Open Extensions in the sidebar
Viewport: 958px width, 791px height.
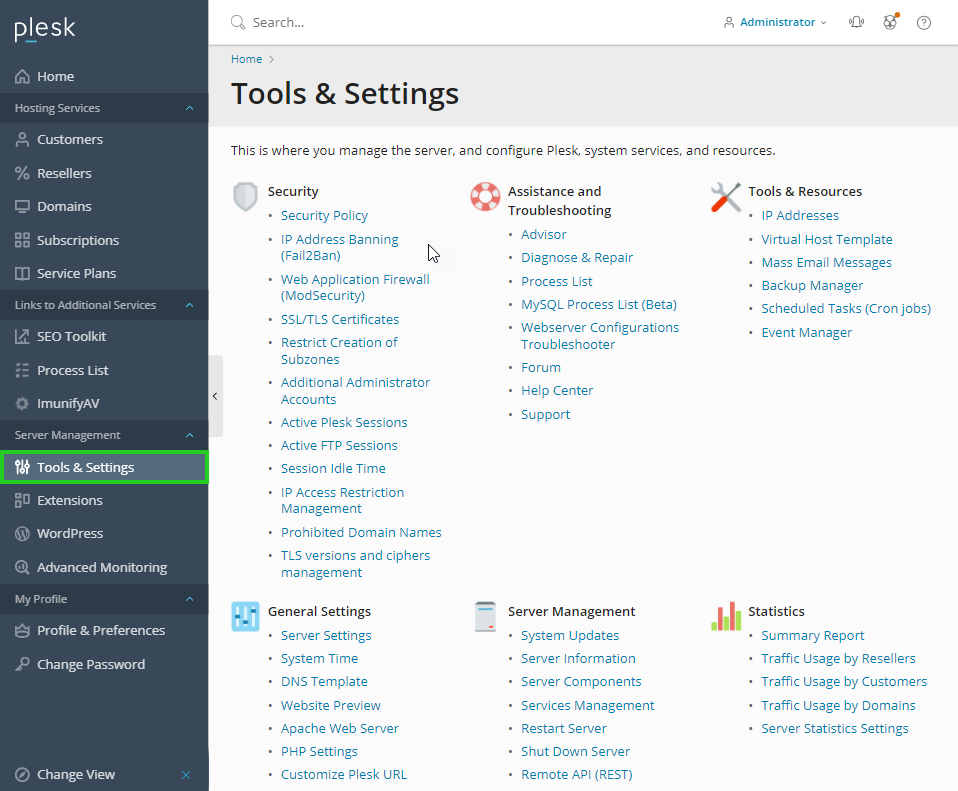click(70, 500)
